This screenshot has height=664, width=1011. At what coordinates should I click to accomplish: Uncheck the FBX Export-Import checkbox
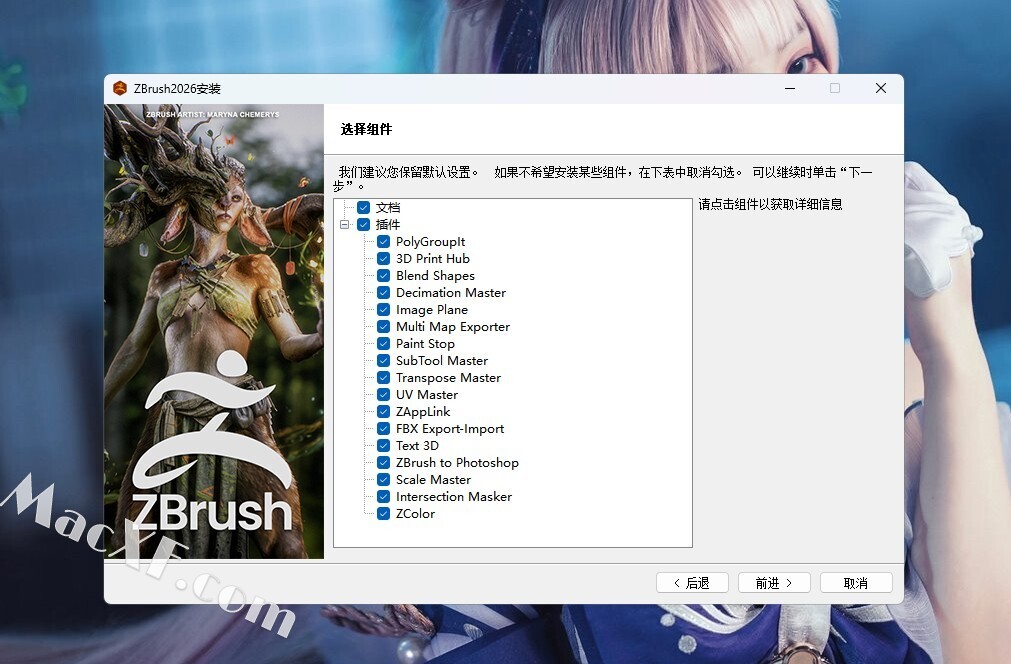(x=384, y=429)
